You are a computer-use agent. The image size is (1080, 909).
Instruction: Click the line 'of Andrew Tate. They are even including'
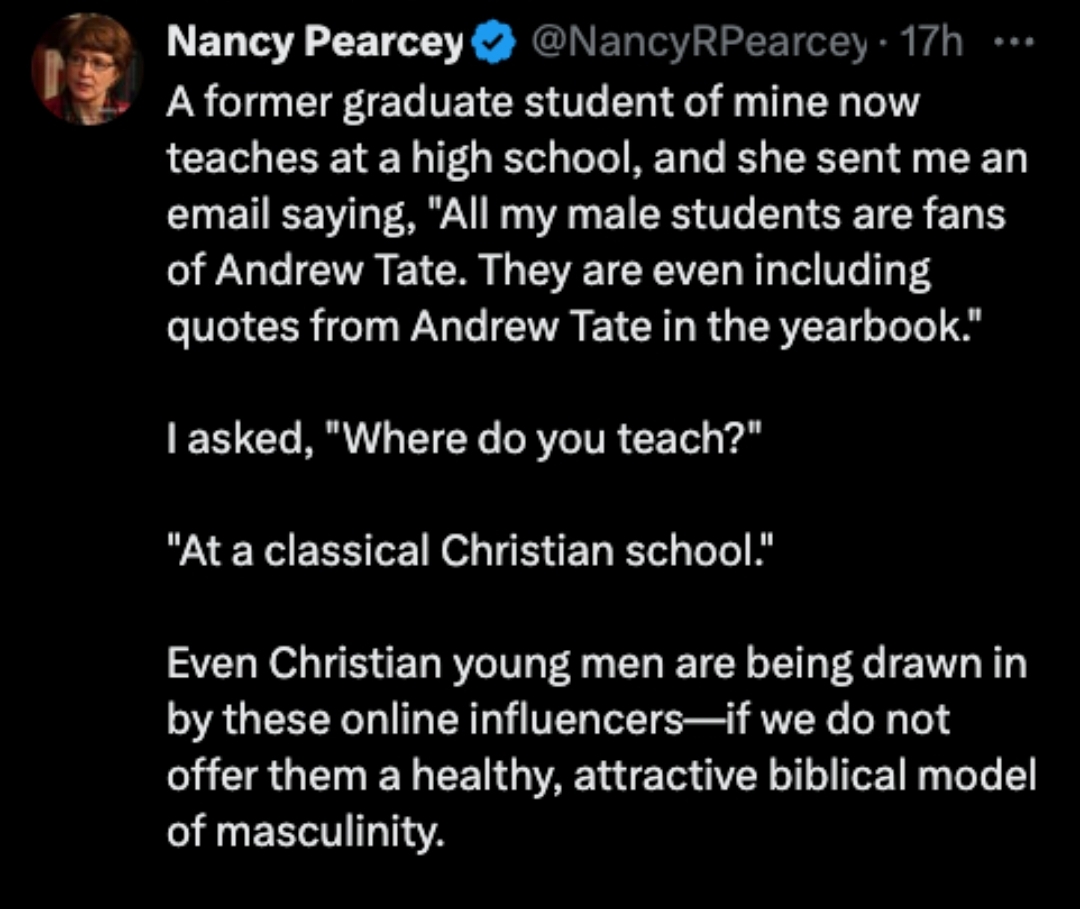click(x=548, y=272)
